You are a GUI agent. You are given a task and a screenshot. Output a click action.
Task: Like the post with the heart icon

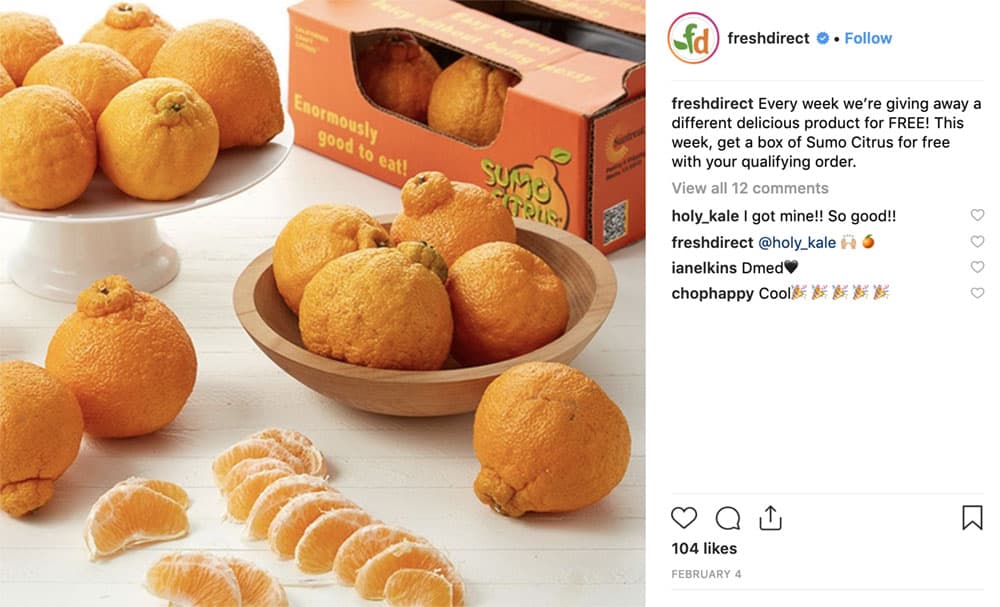(684, 518)
